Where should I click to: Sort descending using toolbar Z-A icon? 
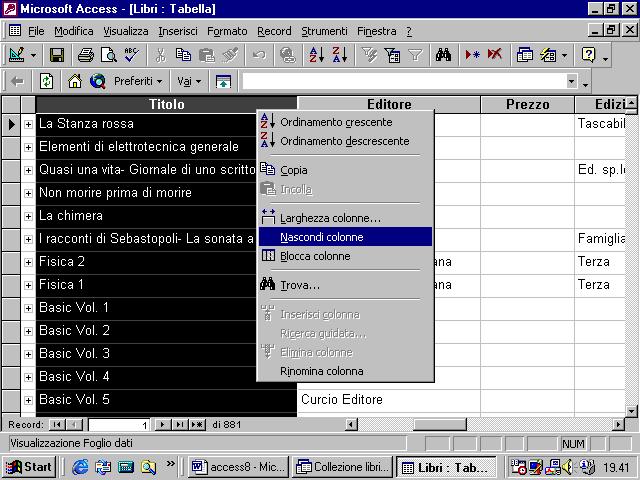[340, 55]
